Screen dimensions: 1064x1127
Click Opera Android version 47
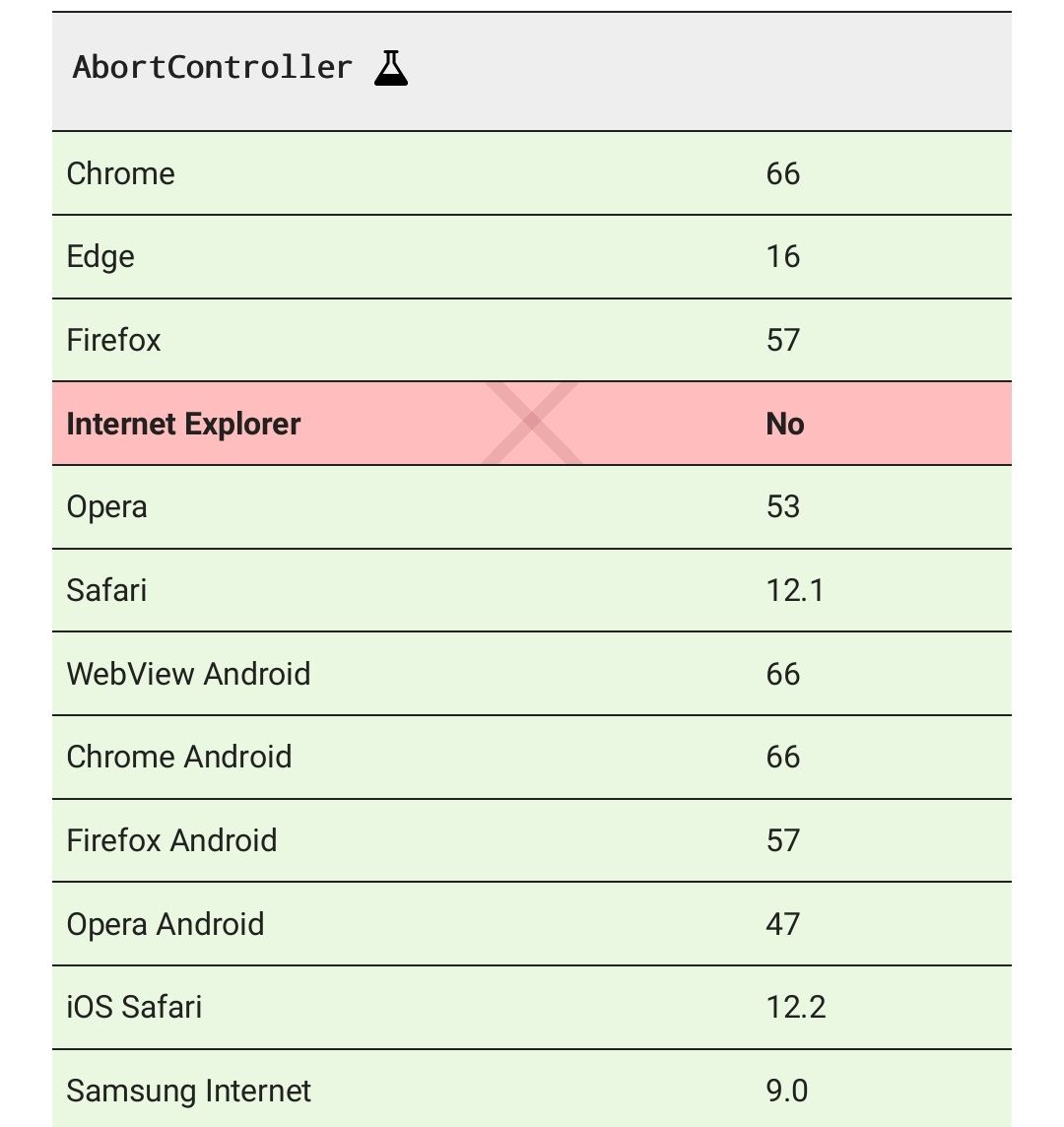tap(783, 924)
